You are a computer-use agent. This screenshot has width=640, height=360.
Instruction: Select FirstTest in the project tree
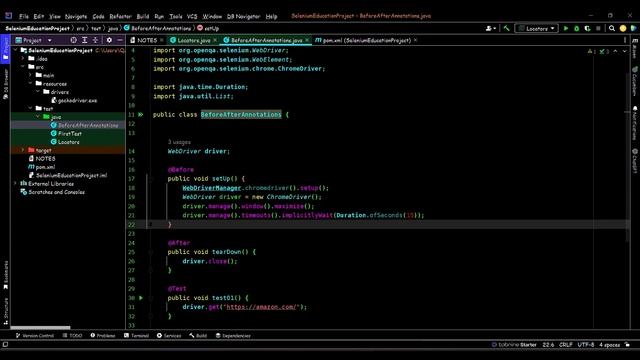[69, 133]
